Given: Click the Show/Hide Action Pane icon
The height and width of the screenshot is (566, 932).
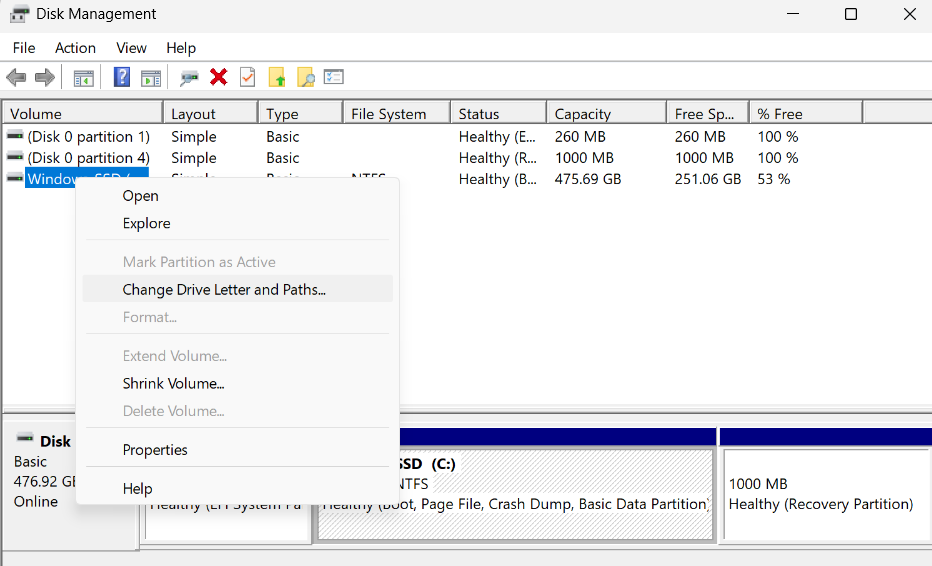Looking at the screenshot, I should coord(151,77).
